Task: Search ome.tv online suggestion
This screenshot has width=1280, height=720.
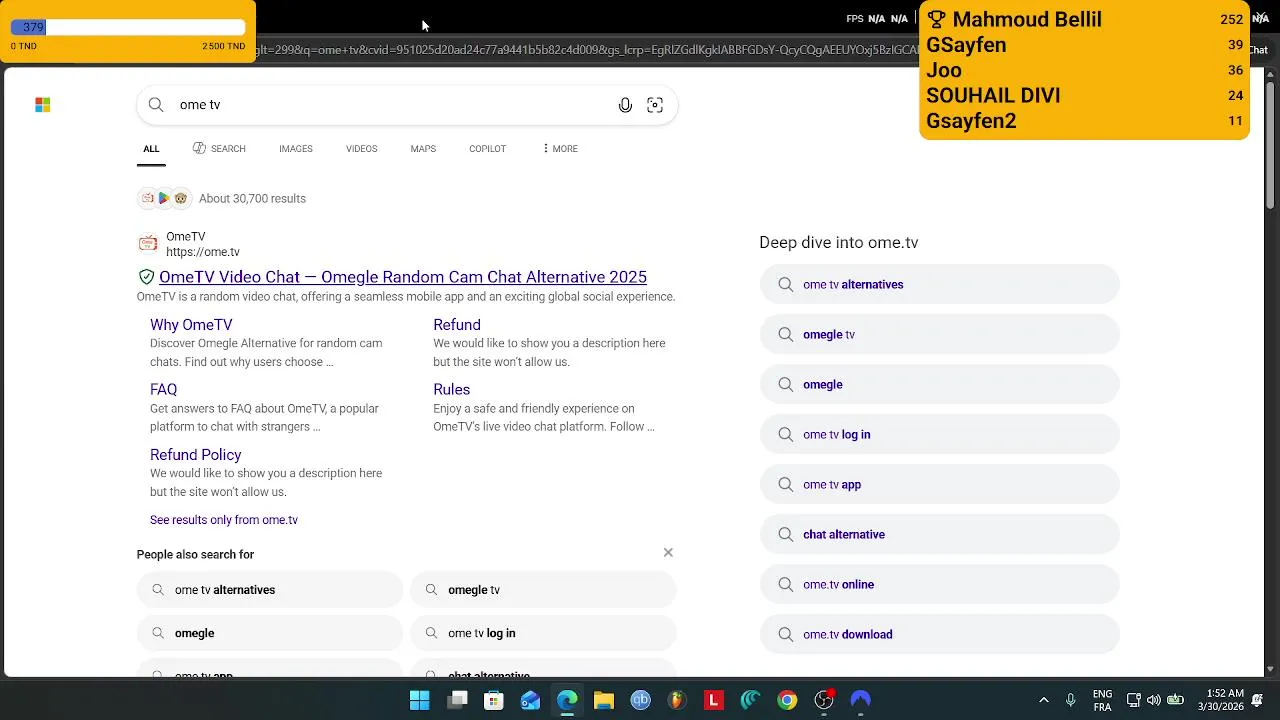Action: click(x=939, y=584)
